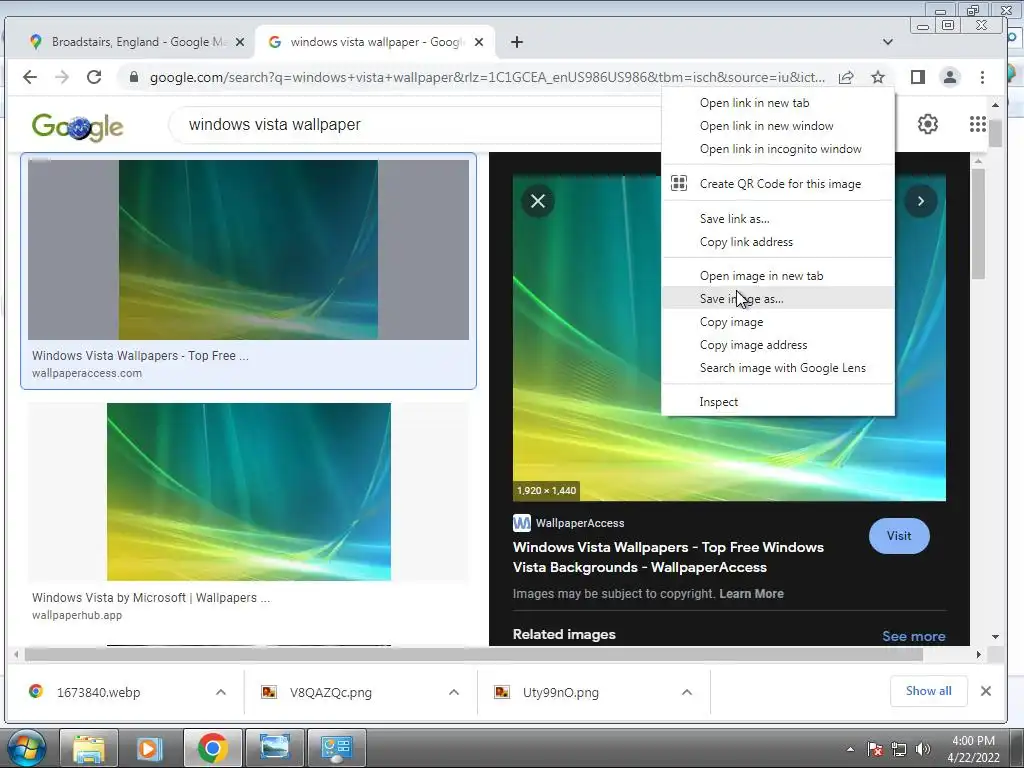Click the QR code icon in context menu

click(x=679, y=184)
